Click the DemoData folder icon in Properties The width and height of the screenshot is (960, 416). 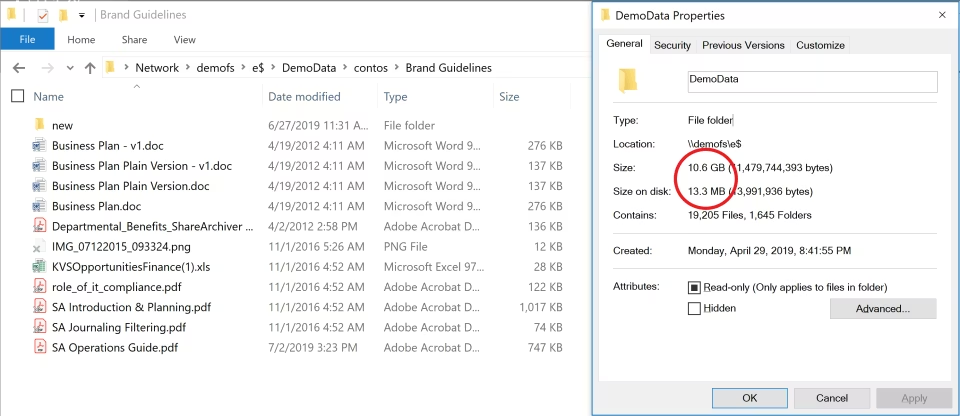coord(628,80)
